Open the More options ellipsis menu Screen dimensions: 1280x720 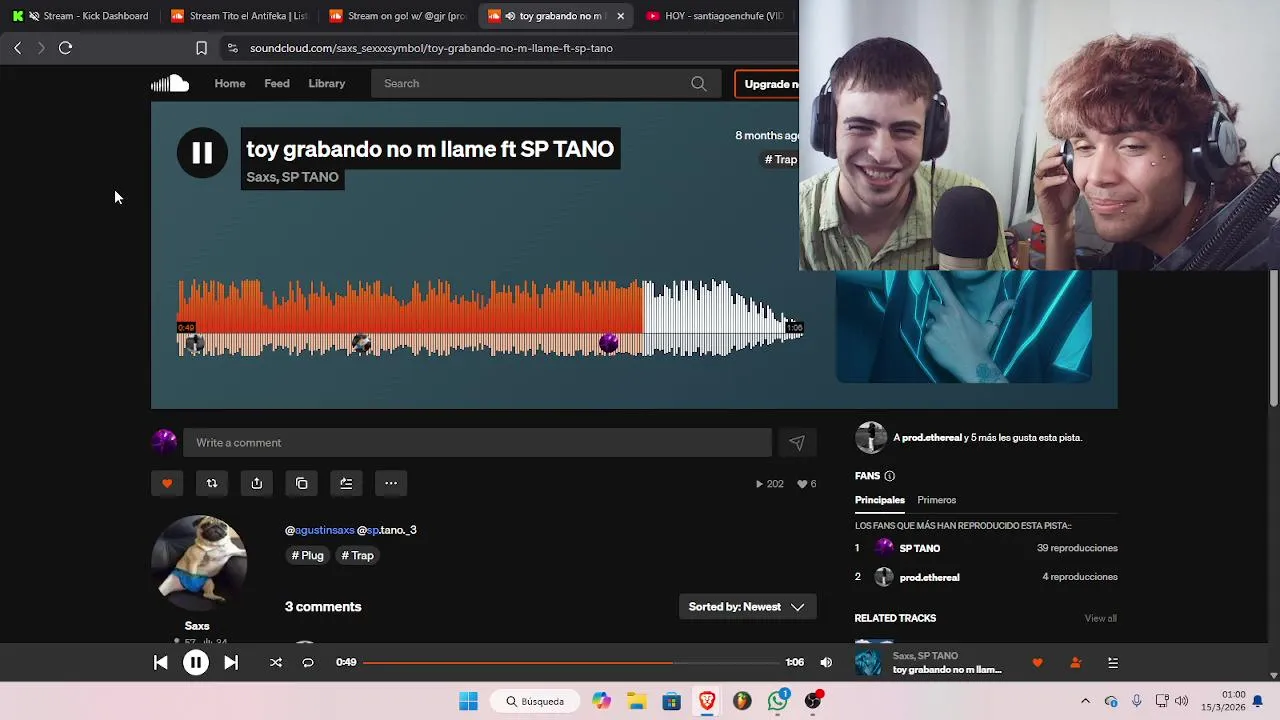click(391, 483)
